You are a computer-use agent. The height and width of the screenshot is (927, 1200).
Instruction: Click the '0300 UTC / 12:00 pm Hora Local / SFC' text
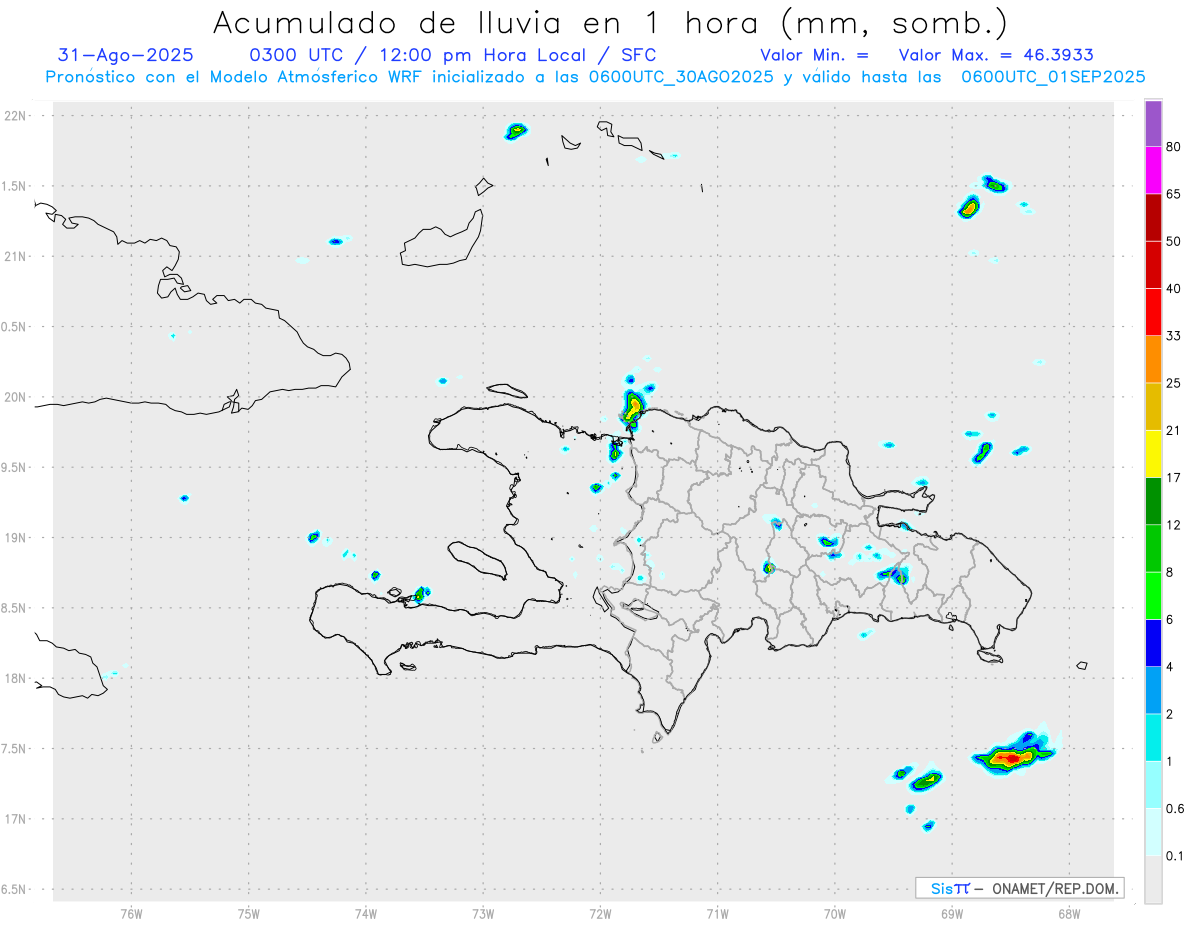[452, 55]
